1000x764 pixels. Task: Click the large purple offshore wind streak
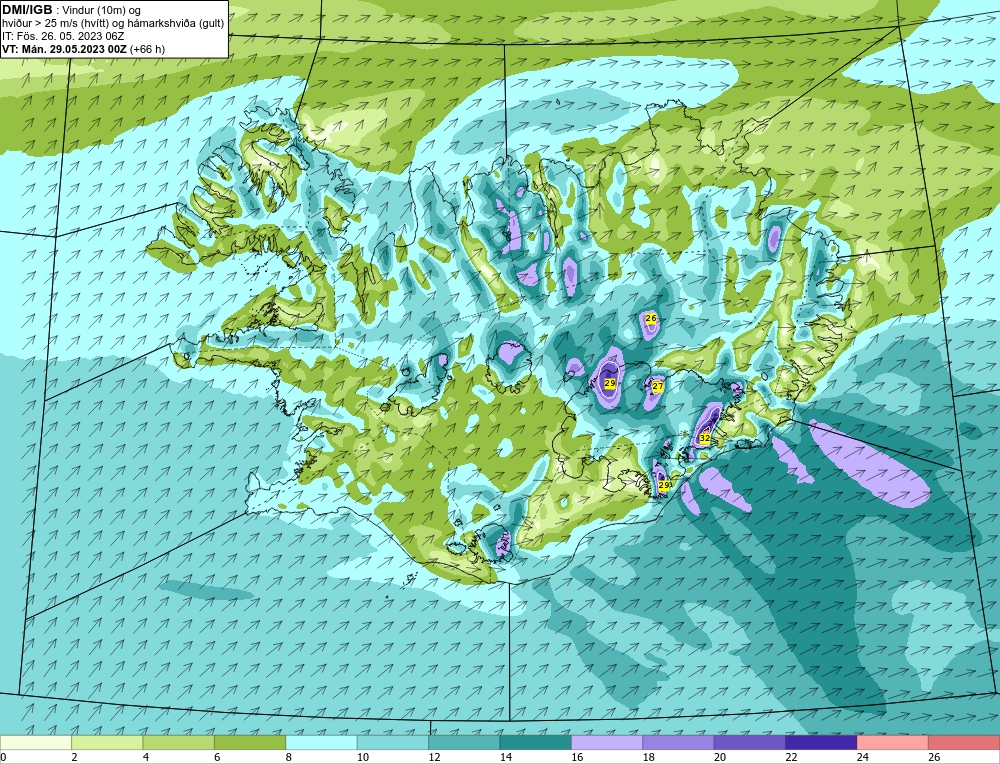coord(871,462)
